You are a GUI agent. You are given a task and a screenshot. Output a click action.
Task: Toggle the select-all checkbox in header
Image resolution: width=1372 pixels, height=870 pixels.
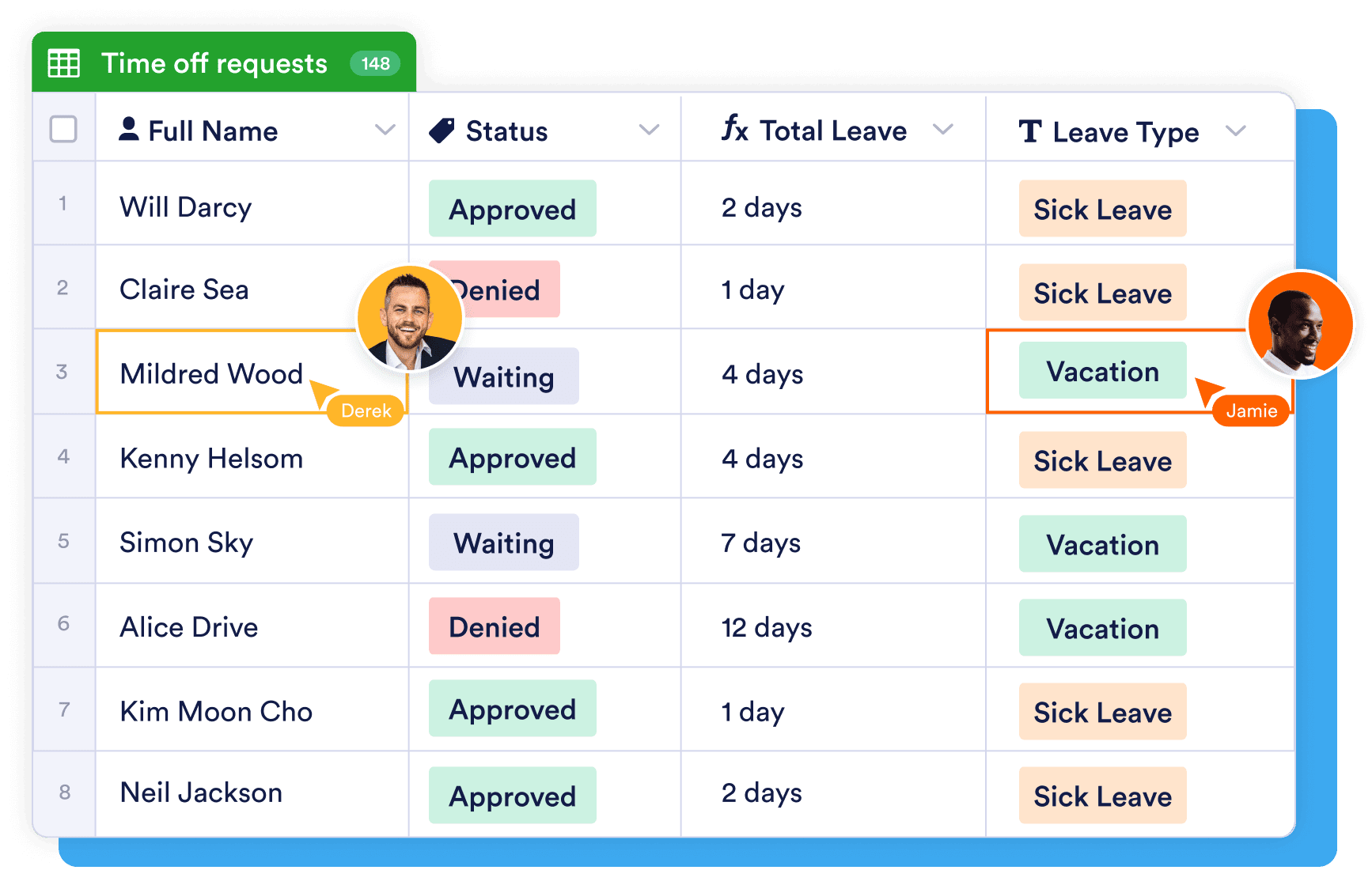tap(63, 129)
